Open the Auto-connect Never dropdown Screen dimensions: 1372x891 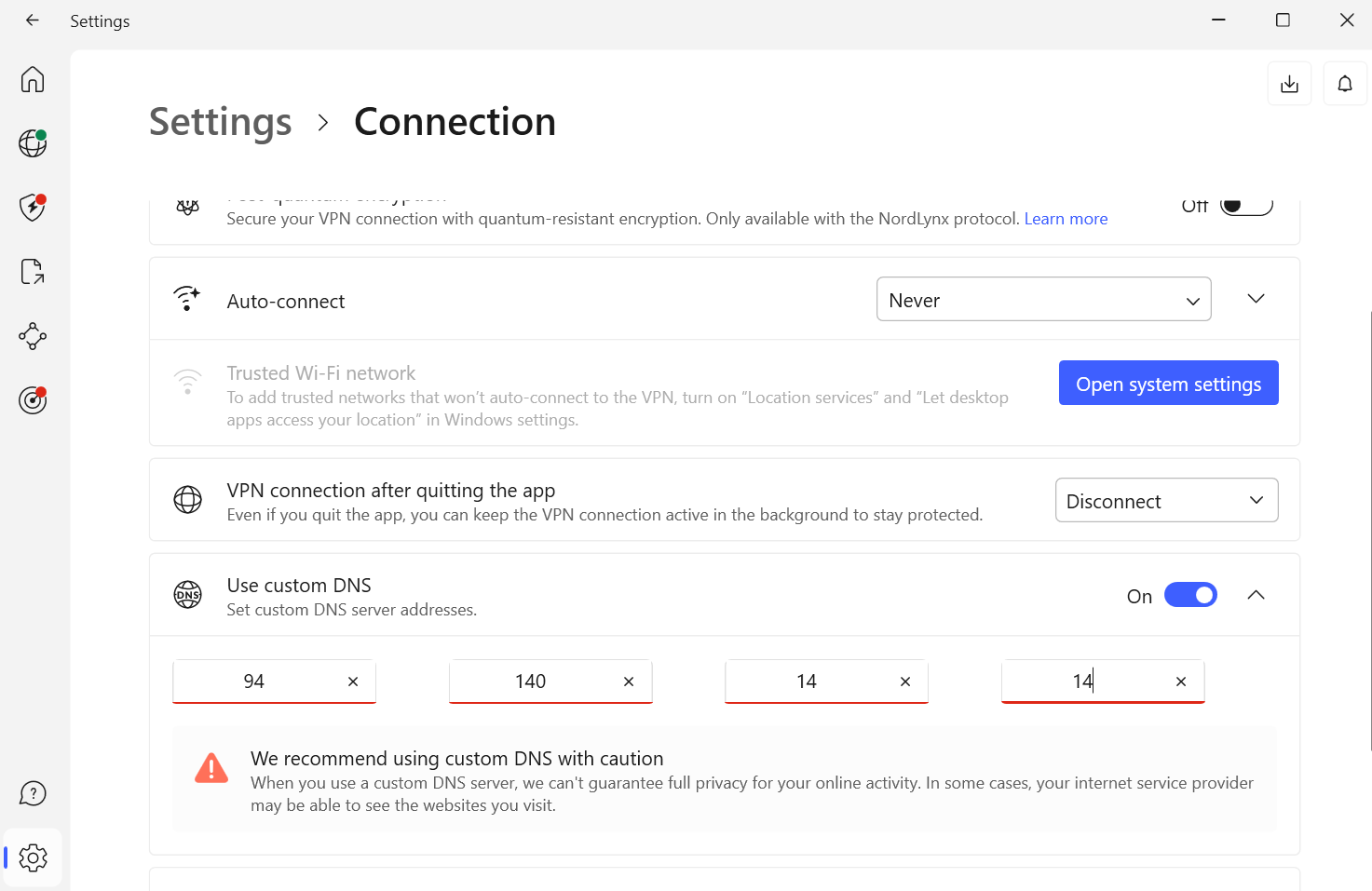[x=1043, y=300]
